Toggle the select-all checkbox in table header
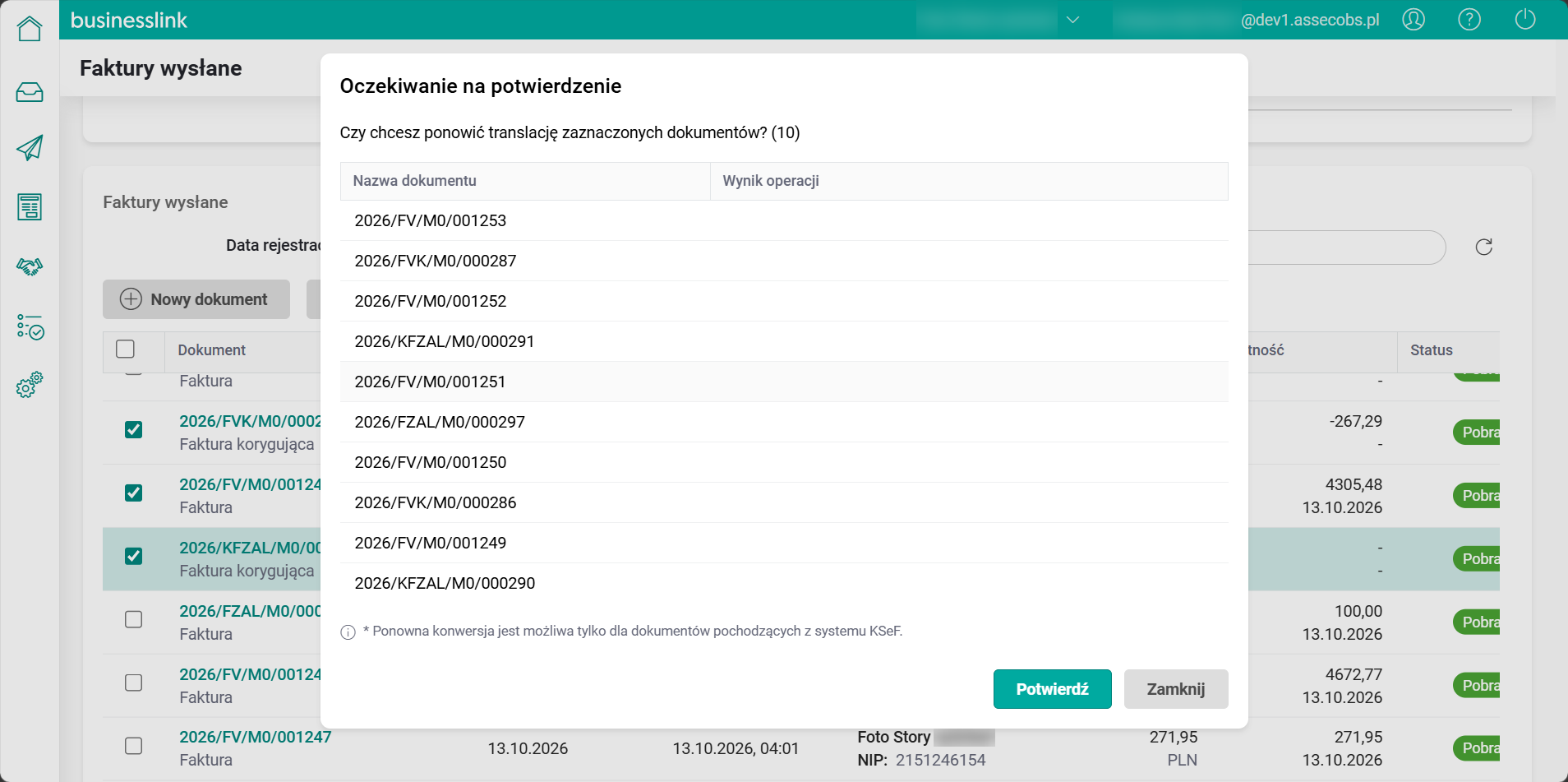 point(126,349)
